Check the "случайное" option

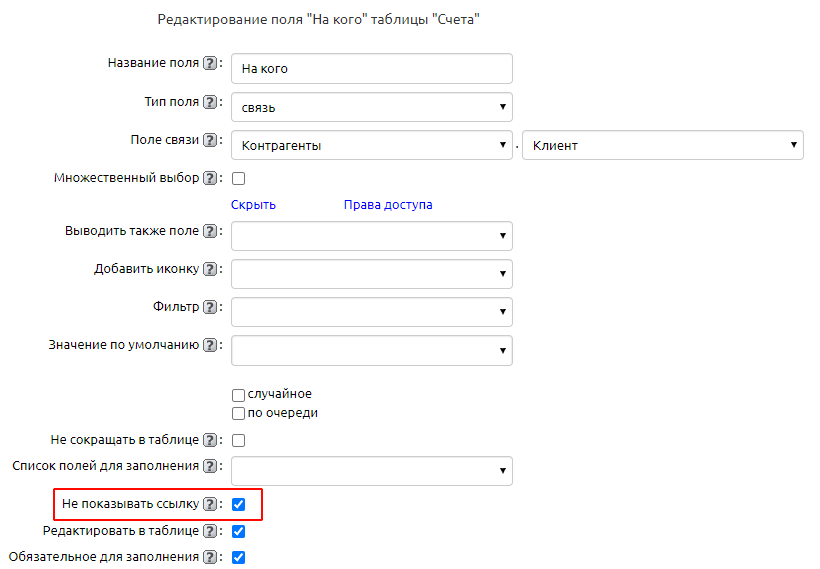(x=239, y=394)
